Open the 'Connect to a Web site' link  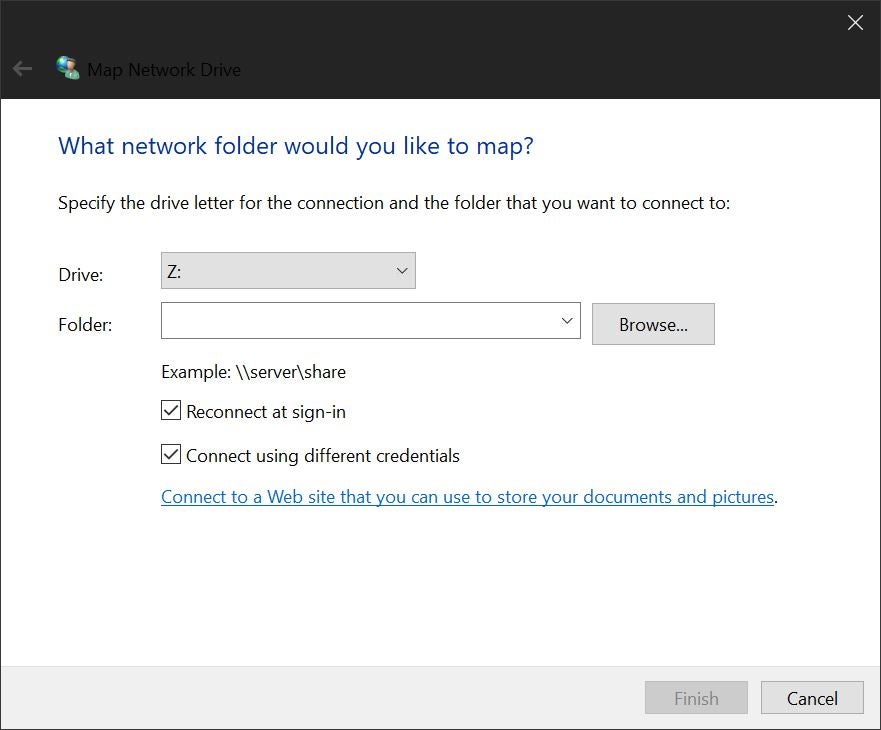(467, 497)
